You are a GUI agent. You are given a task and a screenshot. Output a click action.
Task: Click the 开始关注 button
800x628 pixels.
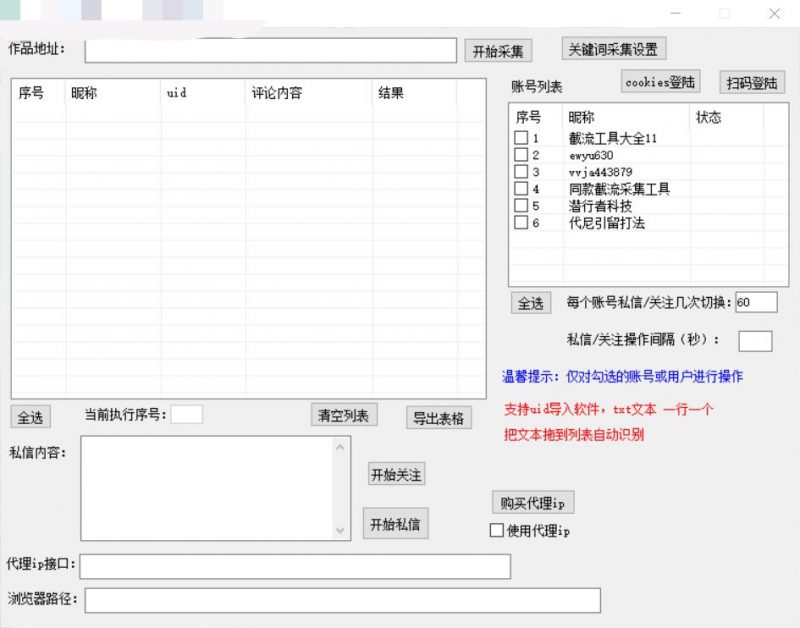click(396, 474)
